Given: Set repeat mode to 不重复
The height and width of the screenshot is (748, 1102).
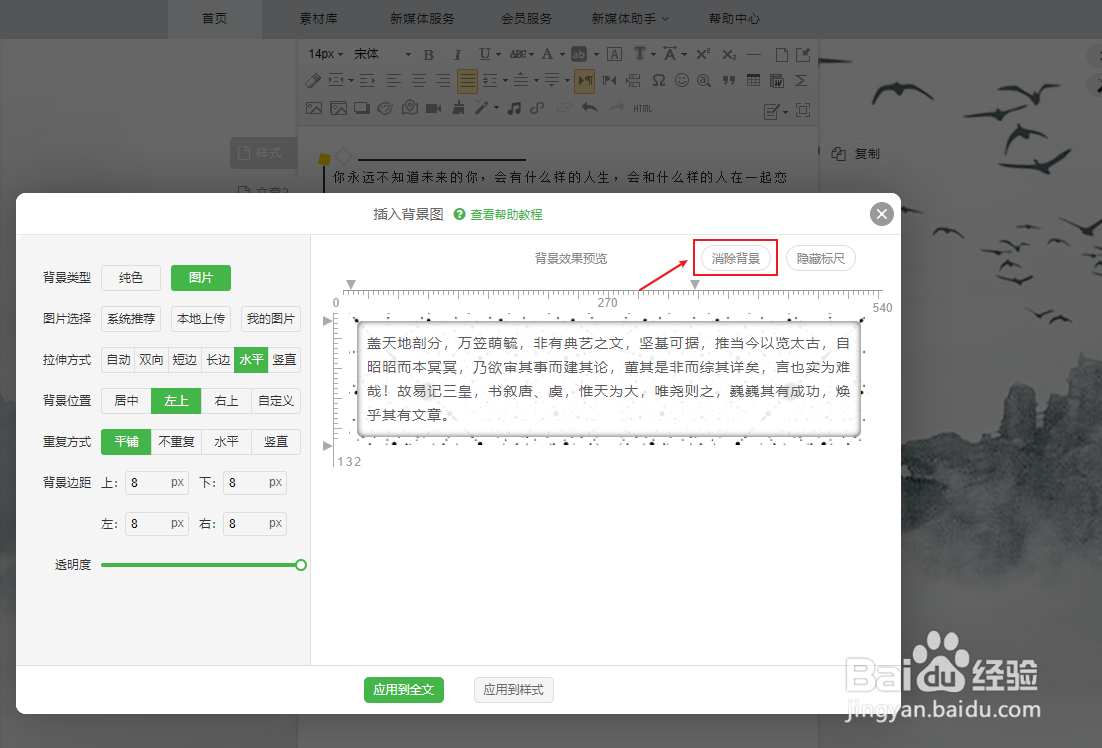Looking at the screenshot, I should tap(176, 441).
